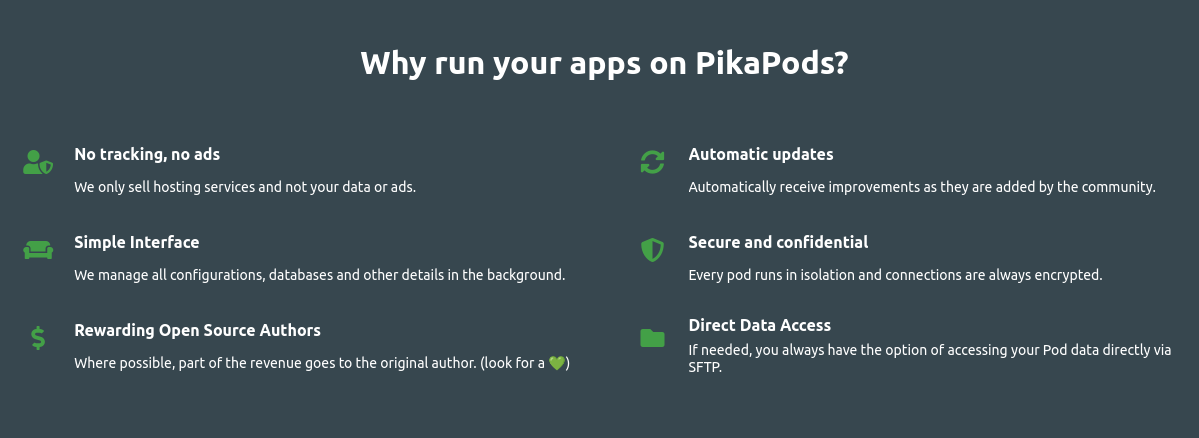Click the folder icon beside Direct Data Access
This screenshot has height=438, width=1199.
click(x=652, y=338)
